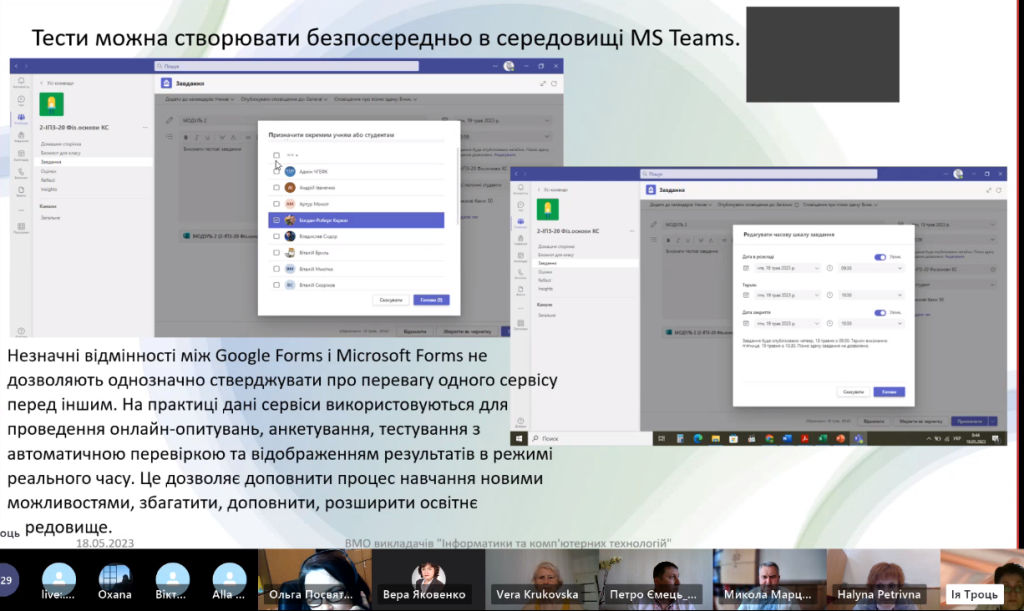Screen dimensions: 1024x611
Task: Click 'Готово' in the timeline edit dialog
Action: 889,392
